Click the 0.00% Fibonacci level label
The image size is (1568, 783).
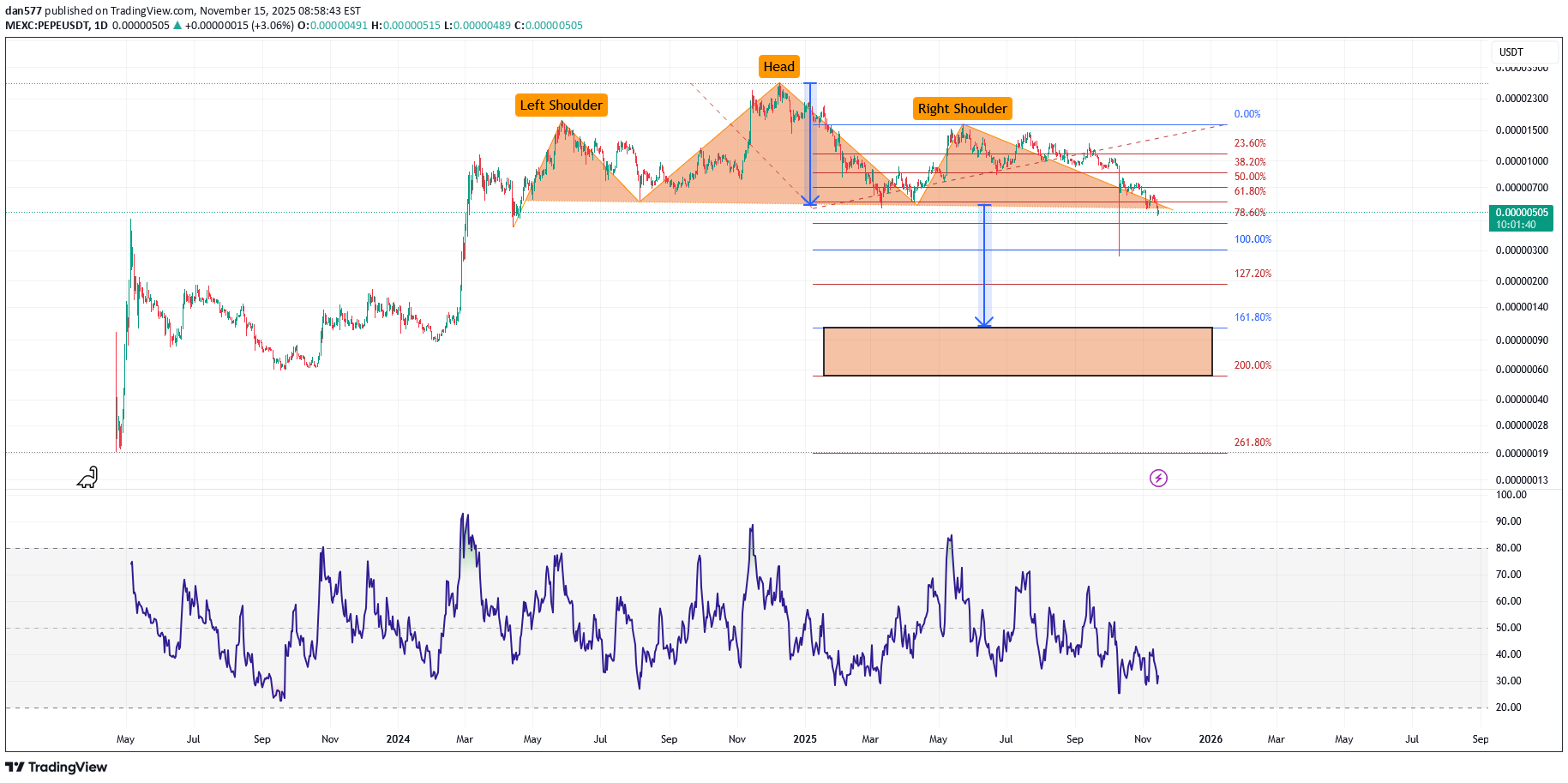pos(1247,114)
